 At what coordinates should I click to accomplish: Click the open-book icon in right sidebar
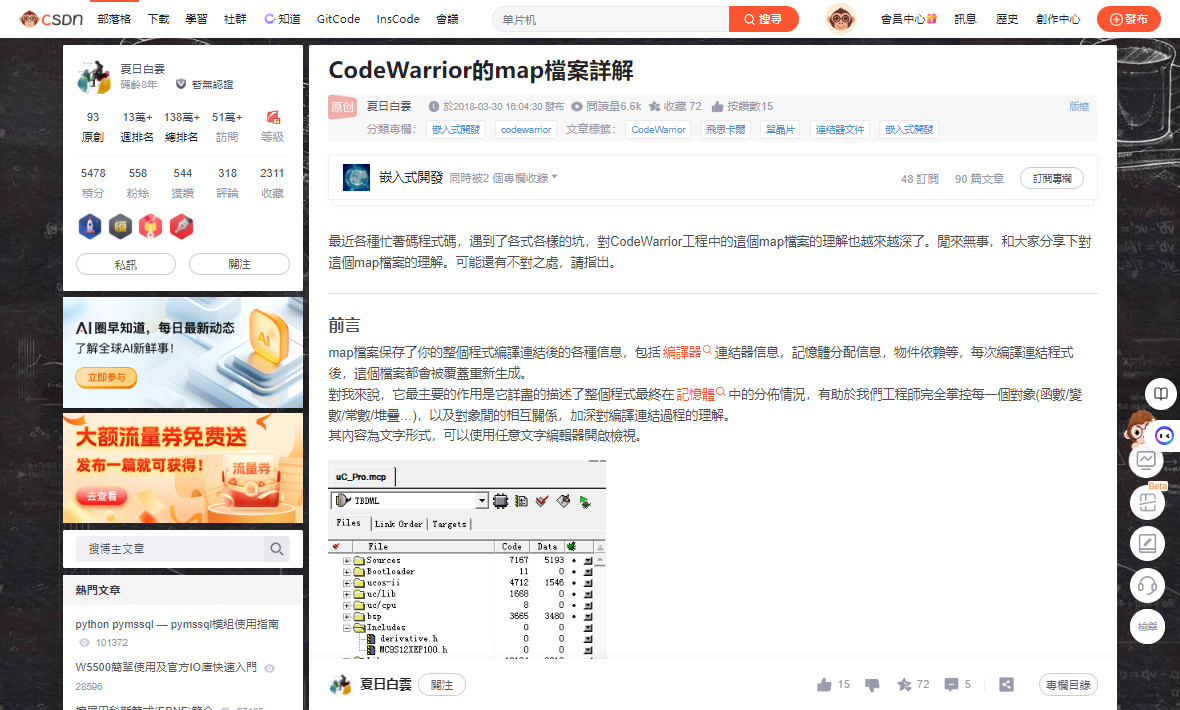tap(1161, 393)
